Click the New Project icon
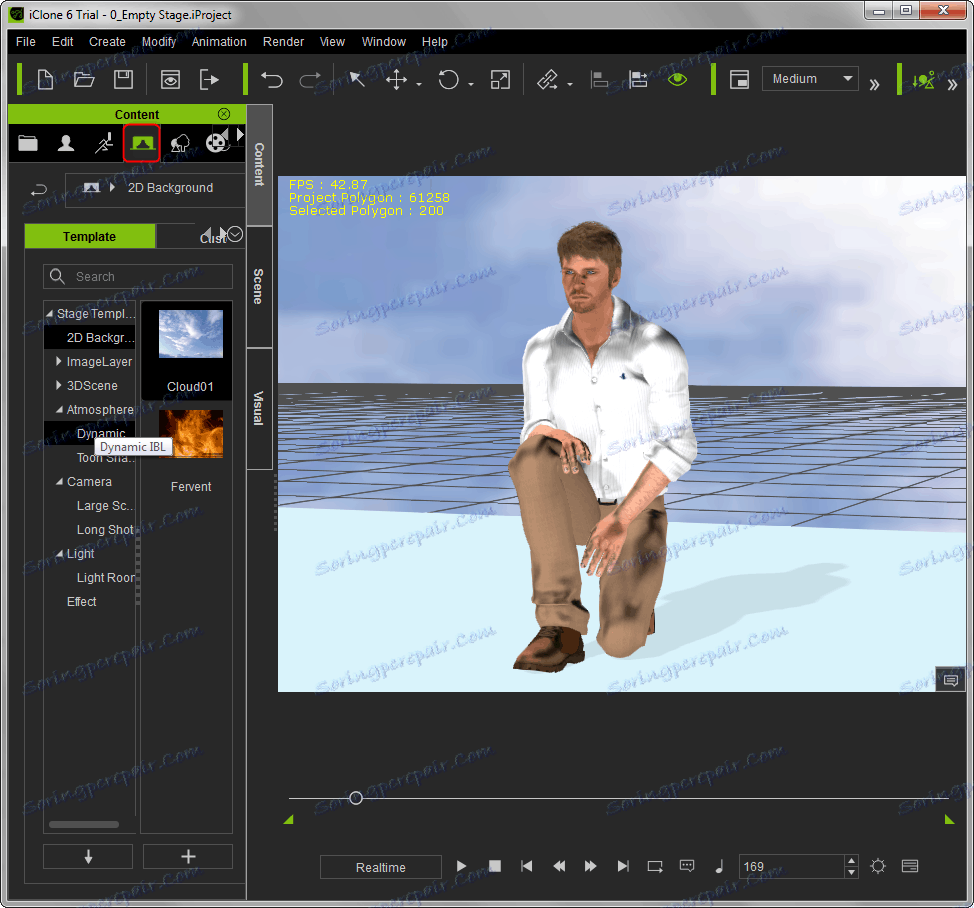974x908 pixels. [45, 80]
